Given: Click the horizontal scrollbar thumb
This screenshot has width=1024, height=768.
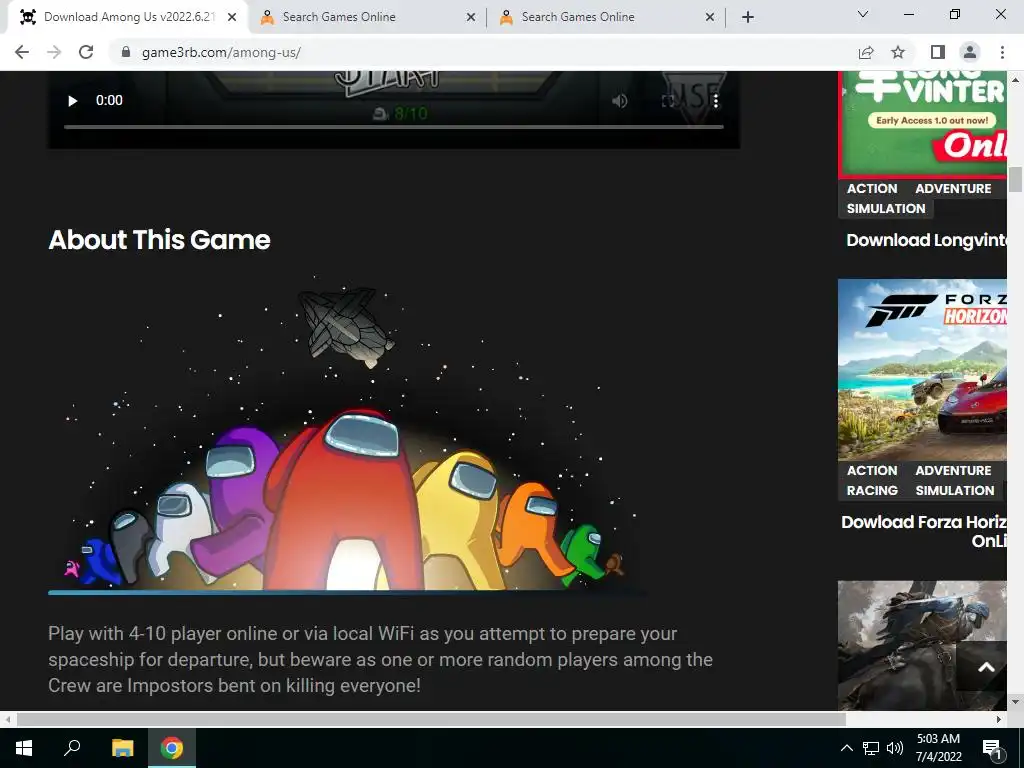Looking at the screenshot, I should pyautogui.click(x=431, y=719).
